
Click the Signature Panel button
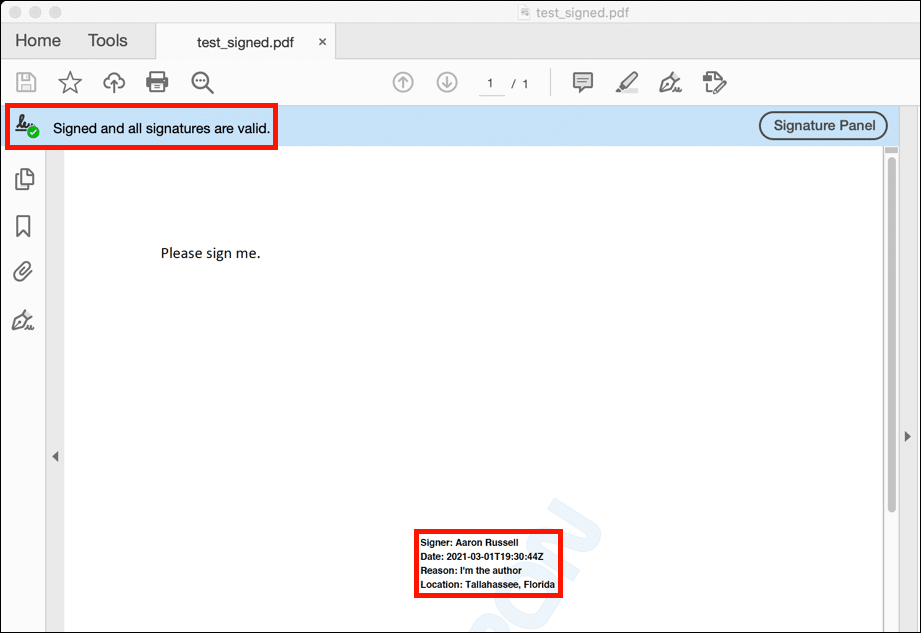pyautogui.click(x=823, y=126)
